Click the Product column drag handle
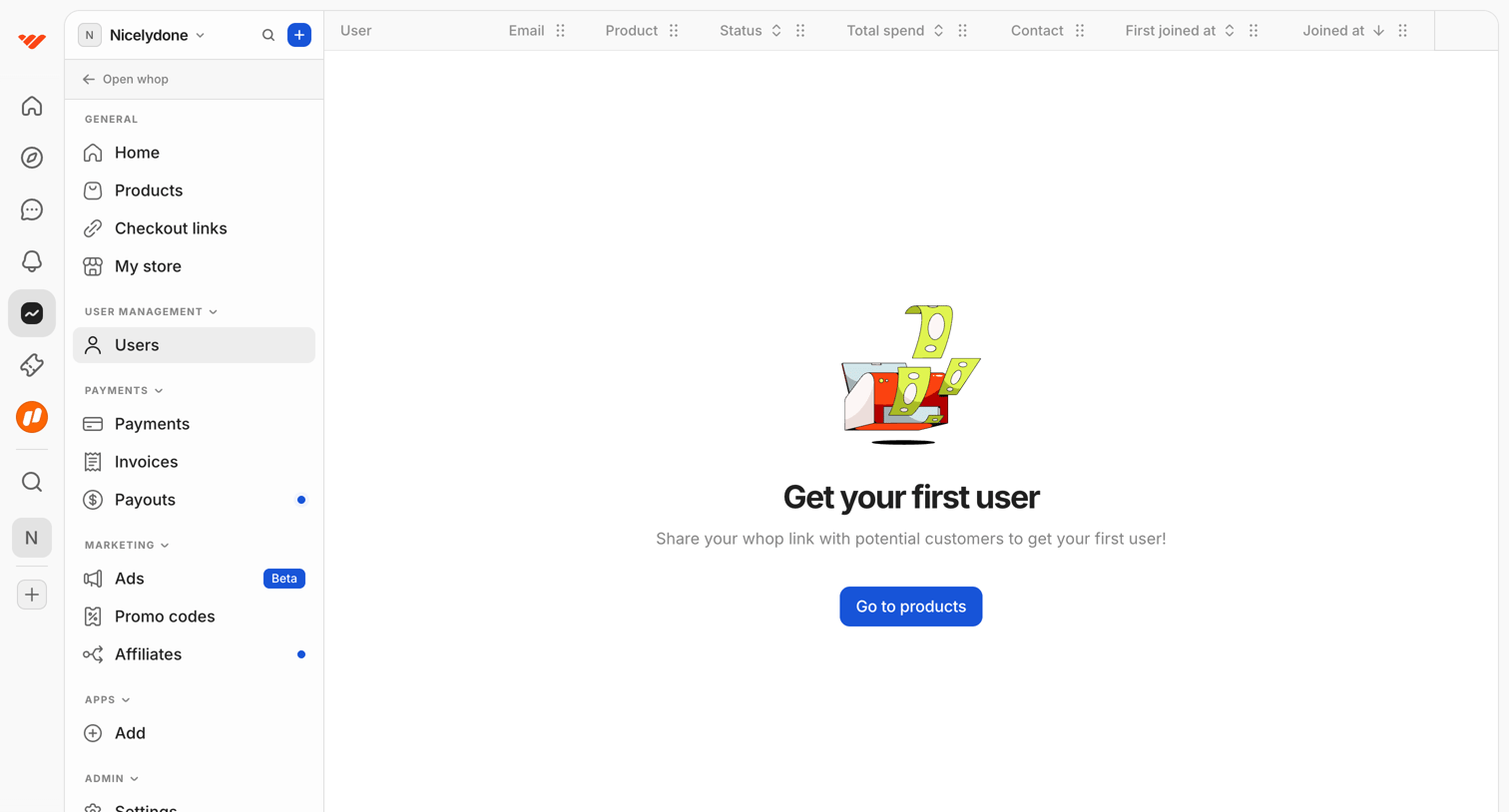This screenshot has height=812, width=1509. click(x=674, y=31)
